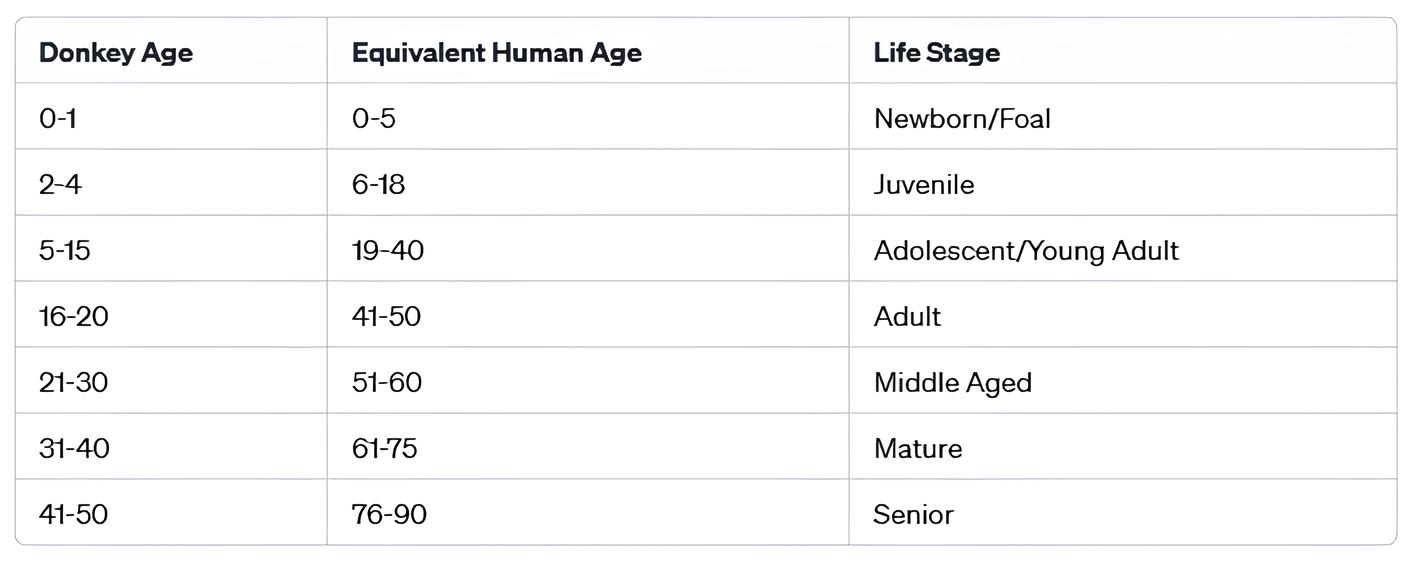Screen dimensions: 1416x564
Task: Select the human age 61-75 cell
Action: (385, 449)
